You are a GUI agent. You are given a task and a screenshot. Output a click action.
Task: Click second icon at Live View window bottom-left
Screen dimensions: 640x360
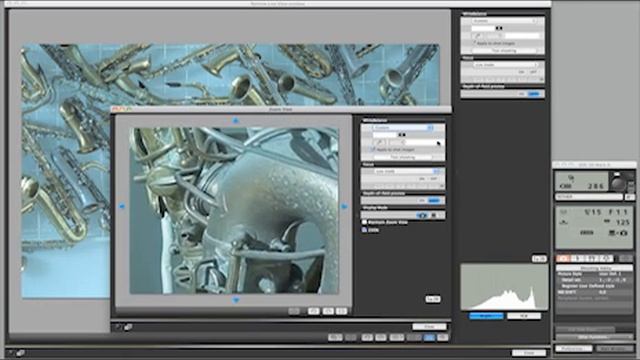20,353
